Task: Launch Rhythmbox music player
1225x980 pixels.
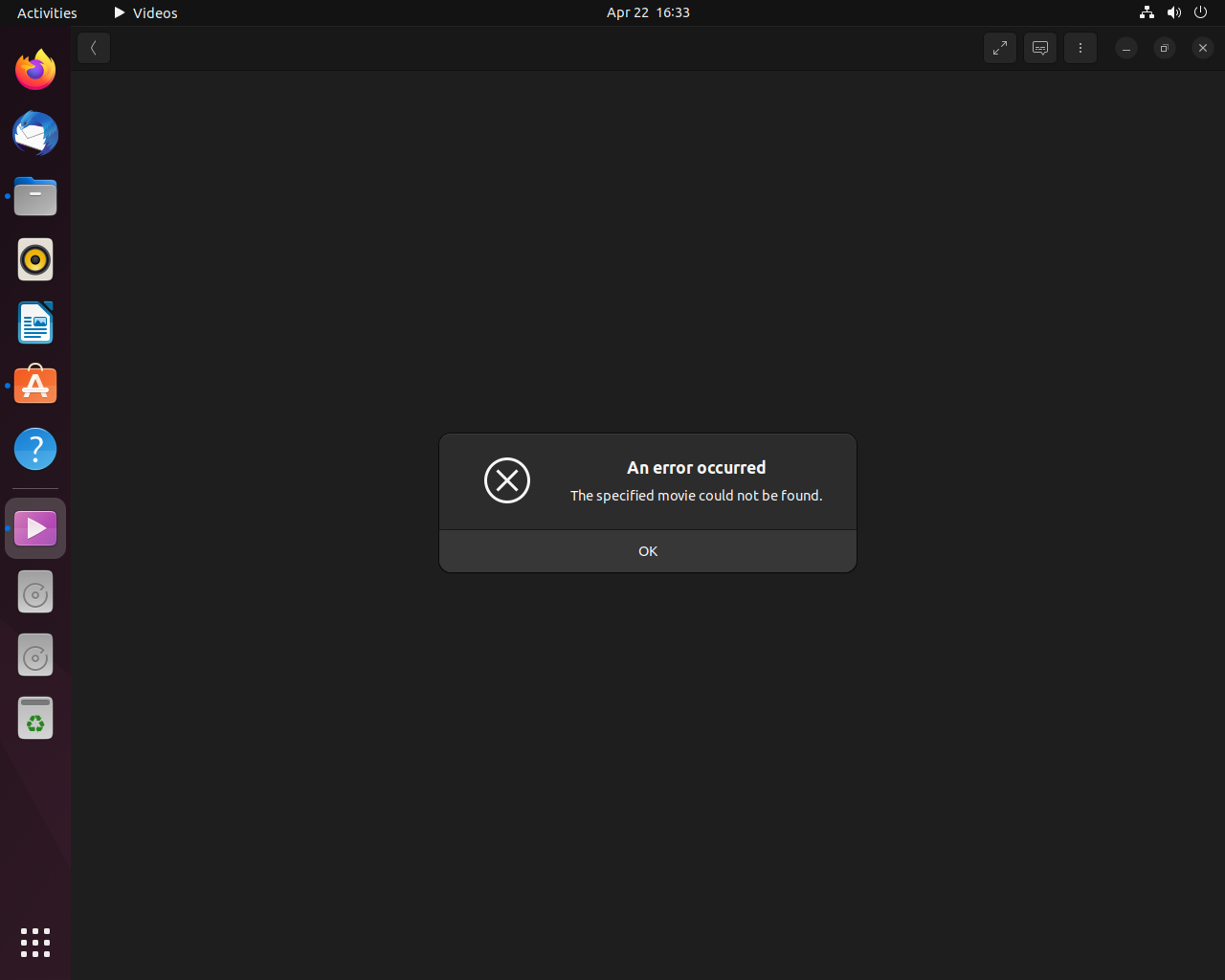Action: click(35, 259)
